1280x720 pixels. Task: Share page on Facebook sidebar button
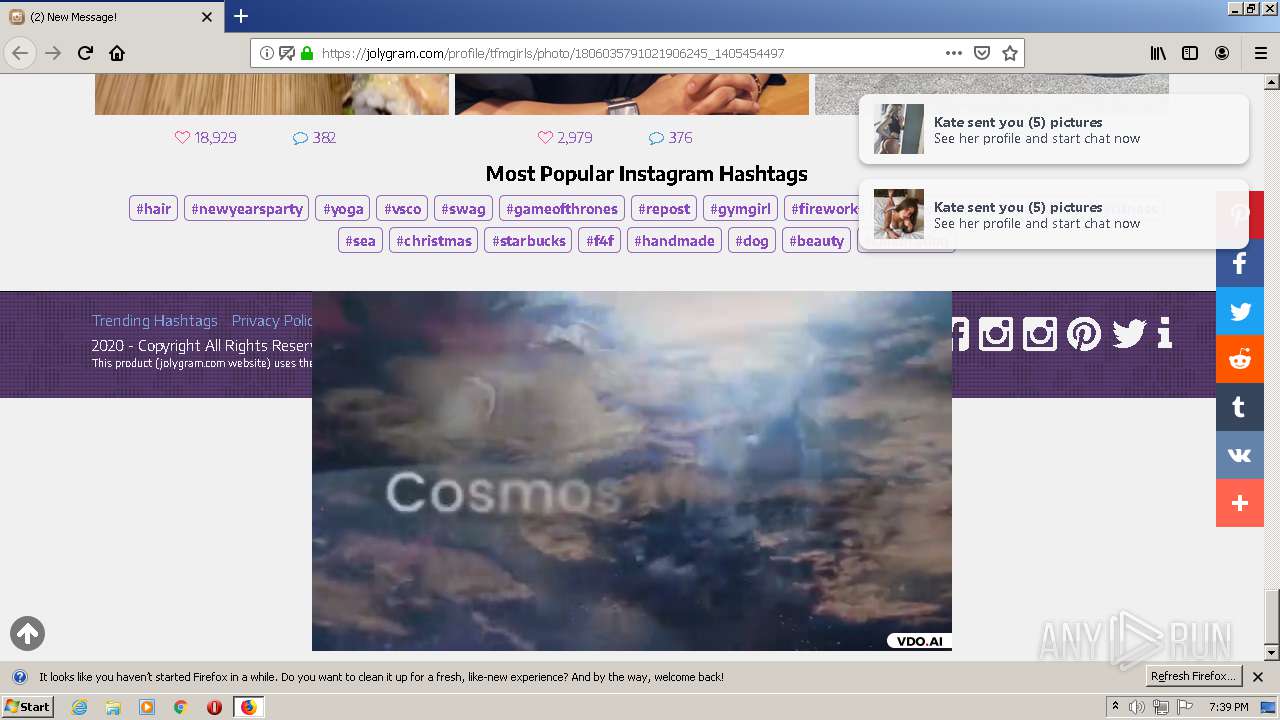coord(1240,263)
